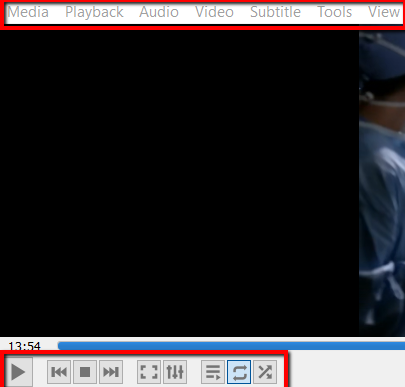Click the Play button
405x387 pixels.
18,372
